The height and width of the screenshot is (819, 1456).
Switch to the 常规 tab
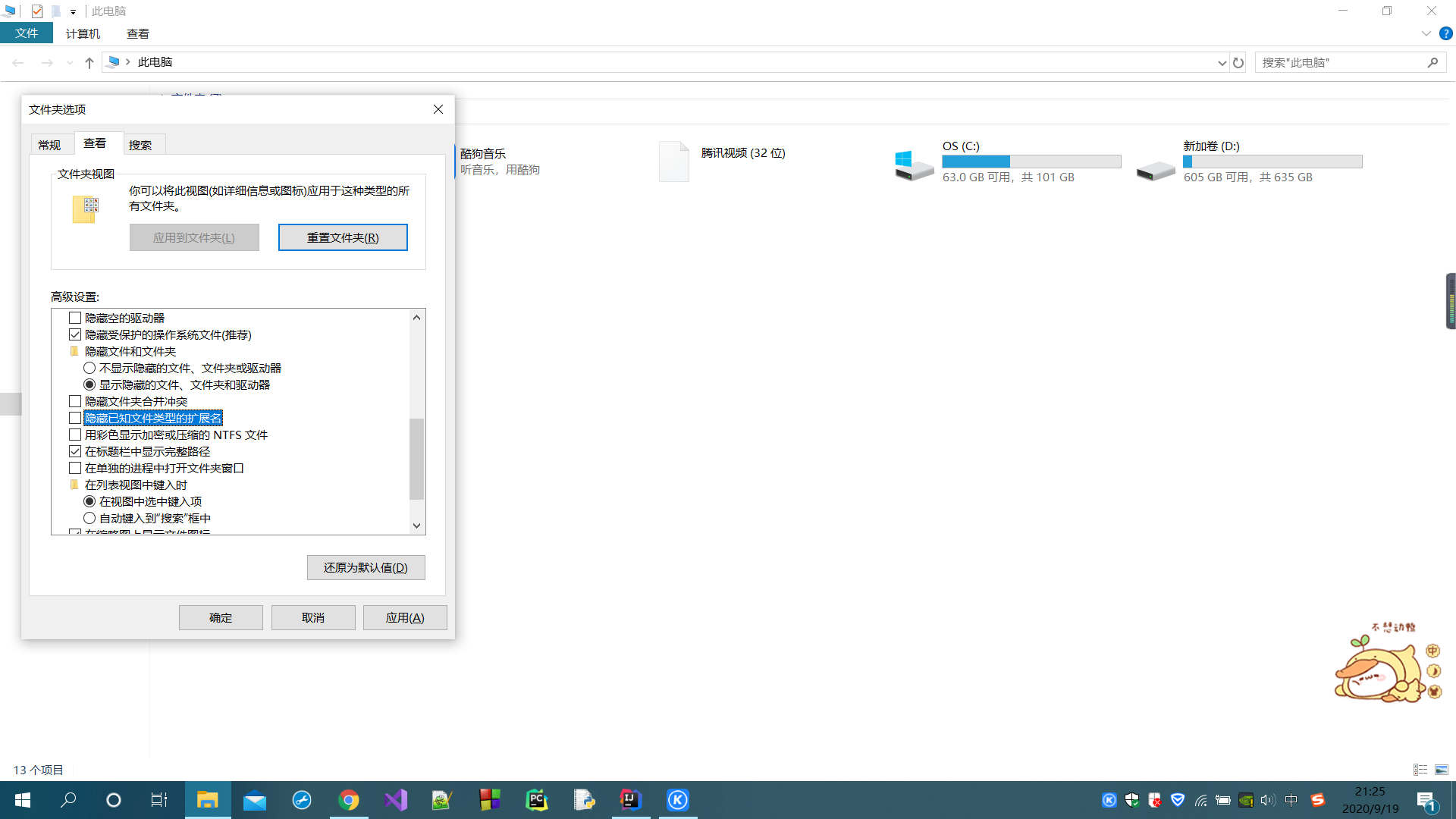49,145
